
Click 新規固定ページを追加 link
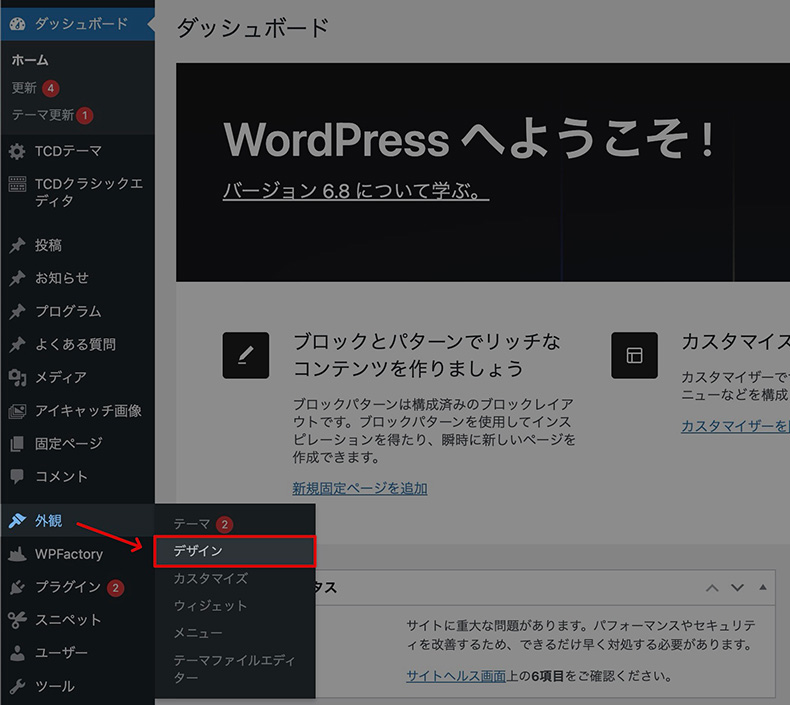click(360, 488)
